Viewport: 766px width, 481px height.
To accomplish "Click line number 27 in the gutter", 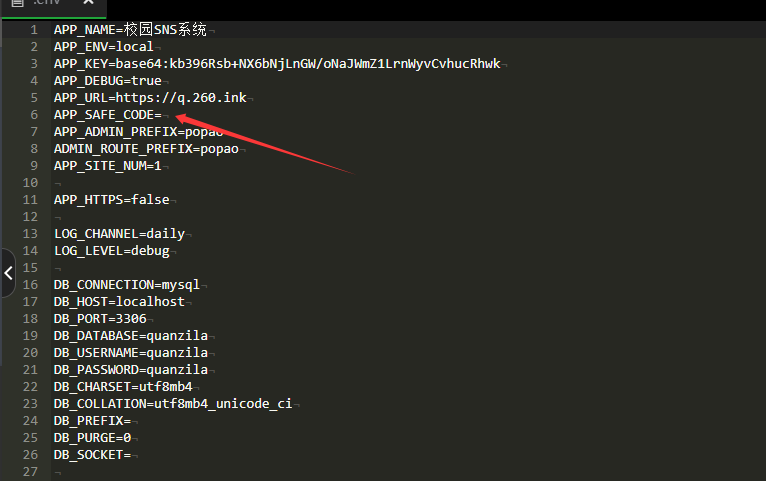I will (x=30, y=472).
